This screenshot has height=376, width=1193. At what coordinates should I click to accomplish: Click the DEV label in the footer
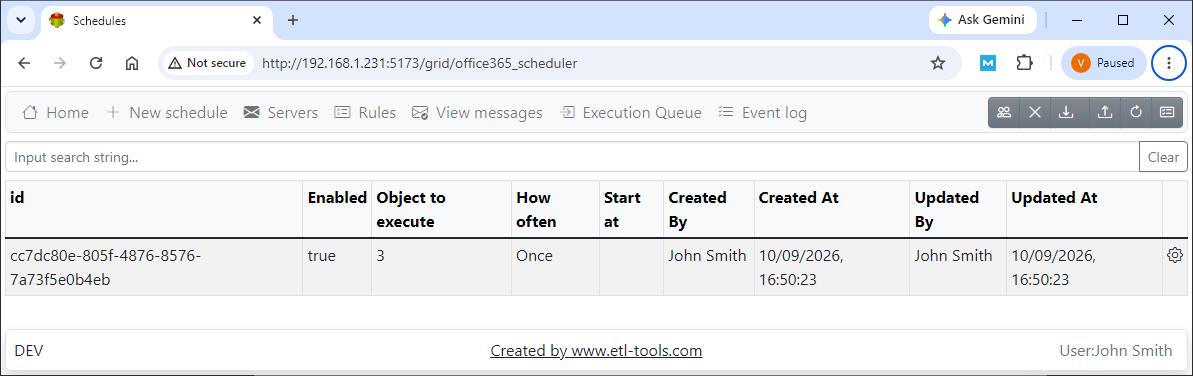tap(29, 351)
